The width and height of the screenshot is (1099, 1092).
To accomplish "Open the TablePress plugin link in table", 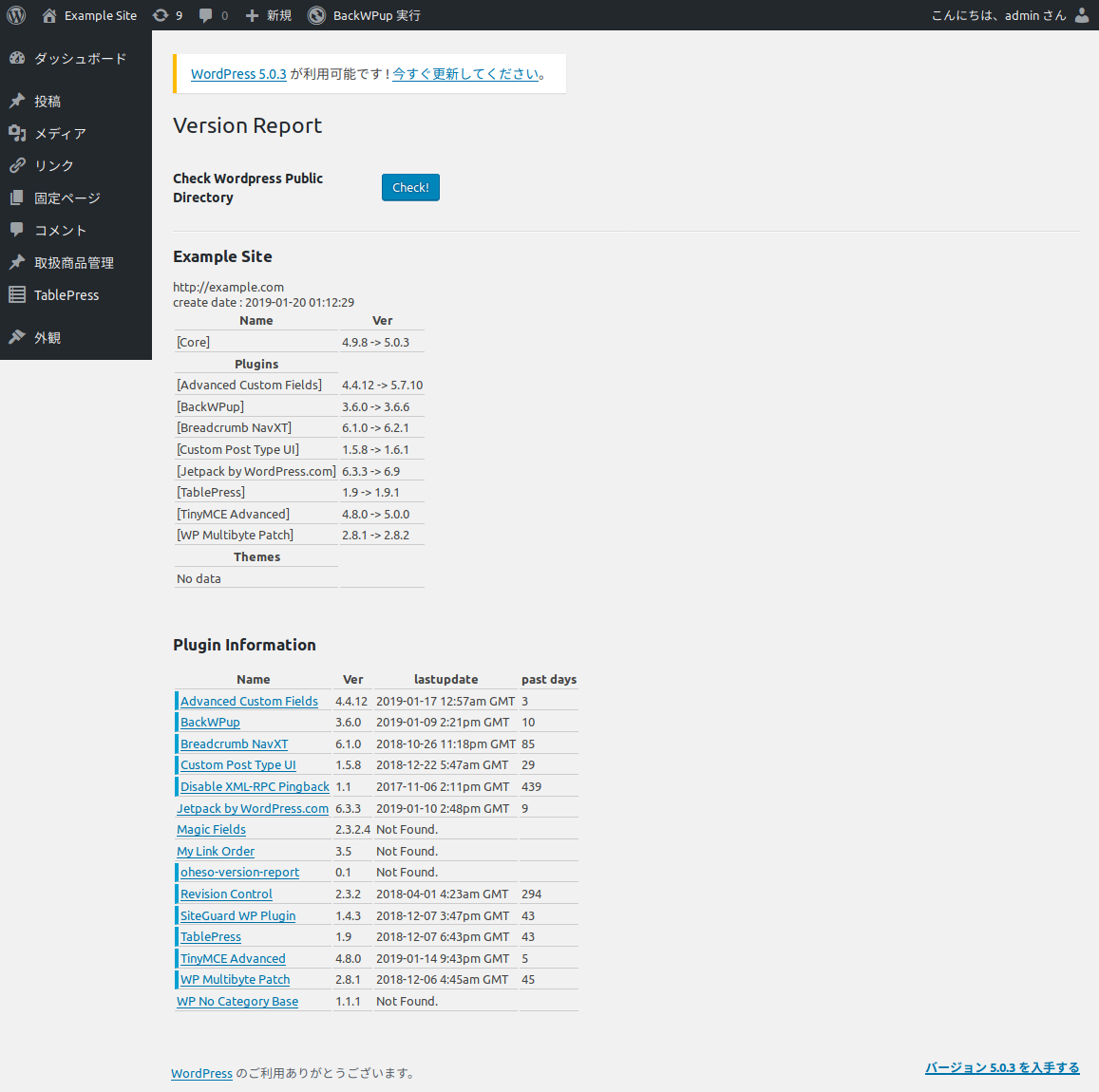I will [x=210, y=936].
